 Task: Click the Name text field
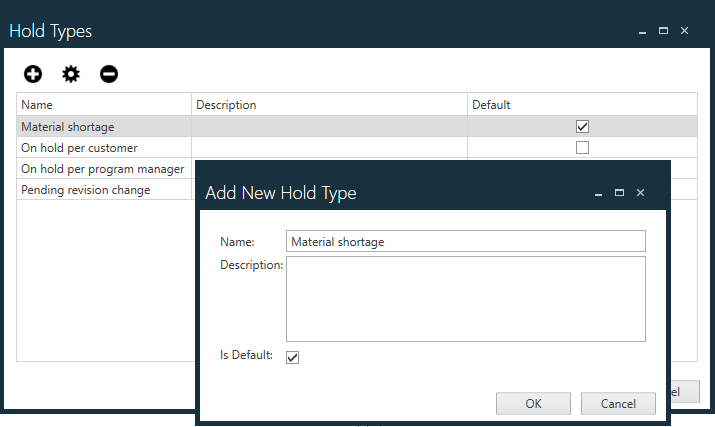pyautogui.click(x=465, y=241)
